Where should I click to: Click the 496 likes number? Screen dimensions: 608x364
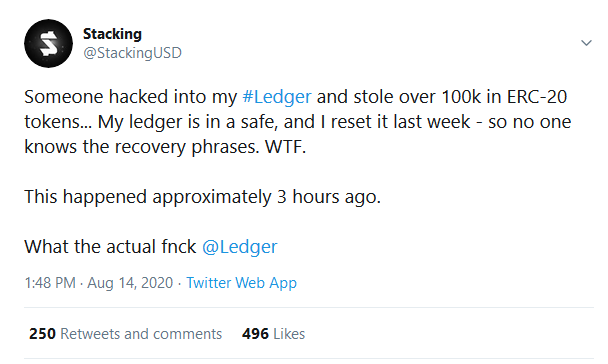click(x=256, y=334)
